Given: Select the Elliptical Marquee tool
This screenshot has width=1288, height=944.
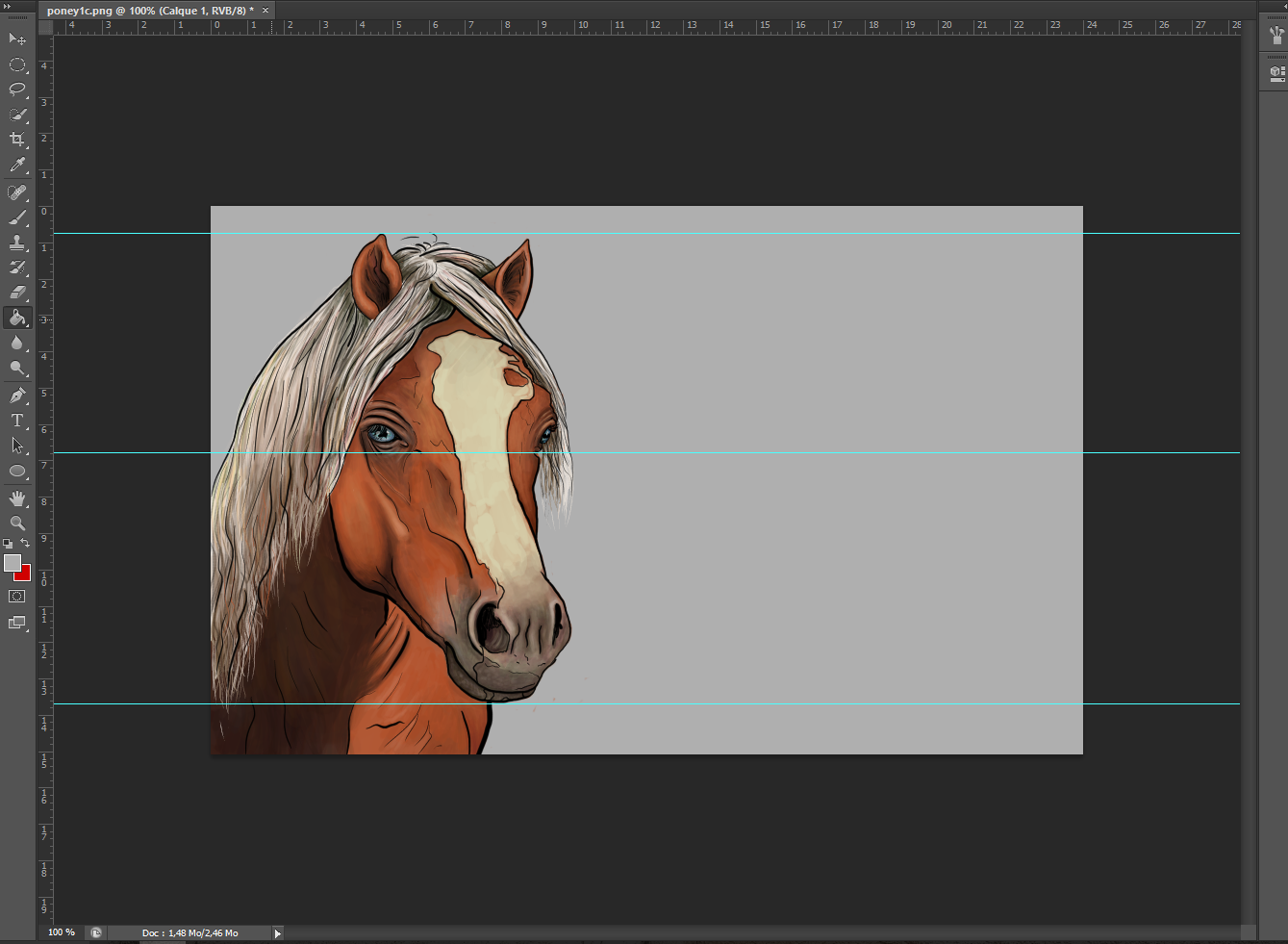Looking at the screenshot, I should tap(17, 64).
